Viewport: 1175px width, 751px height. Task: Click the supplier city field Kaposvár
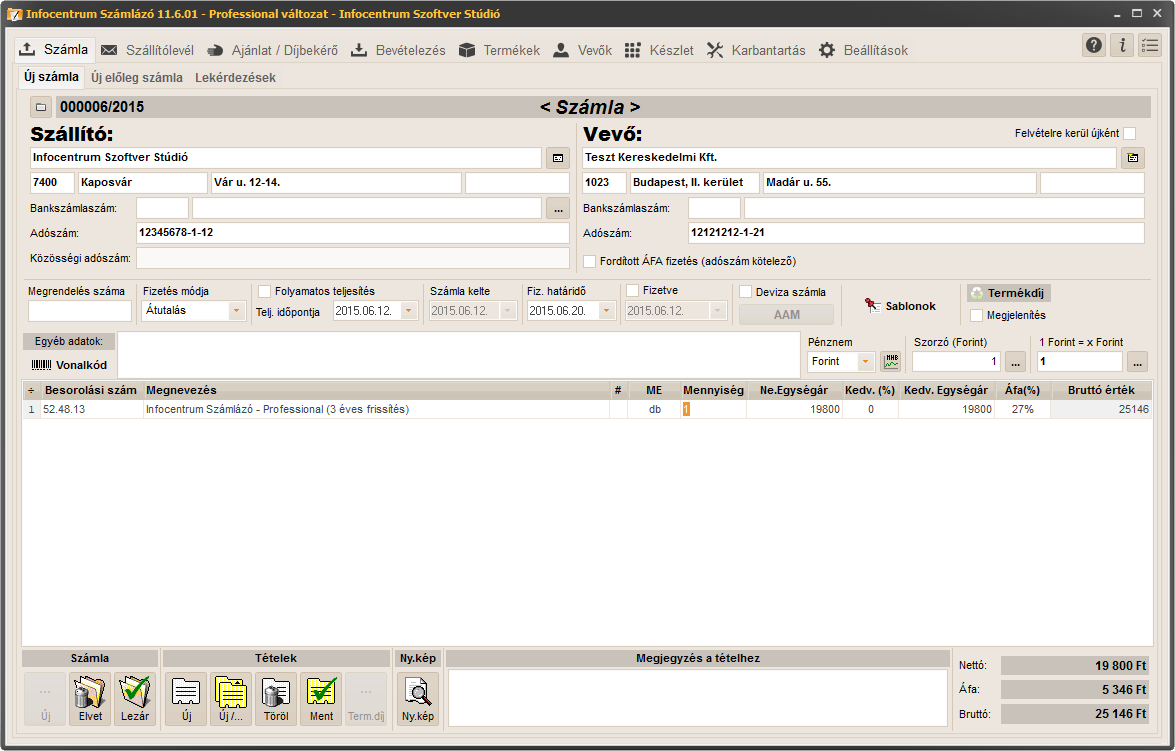(x=142, y=183)
